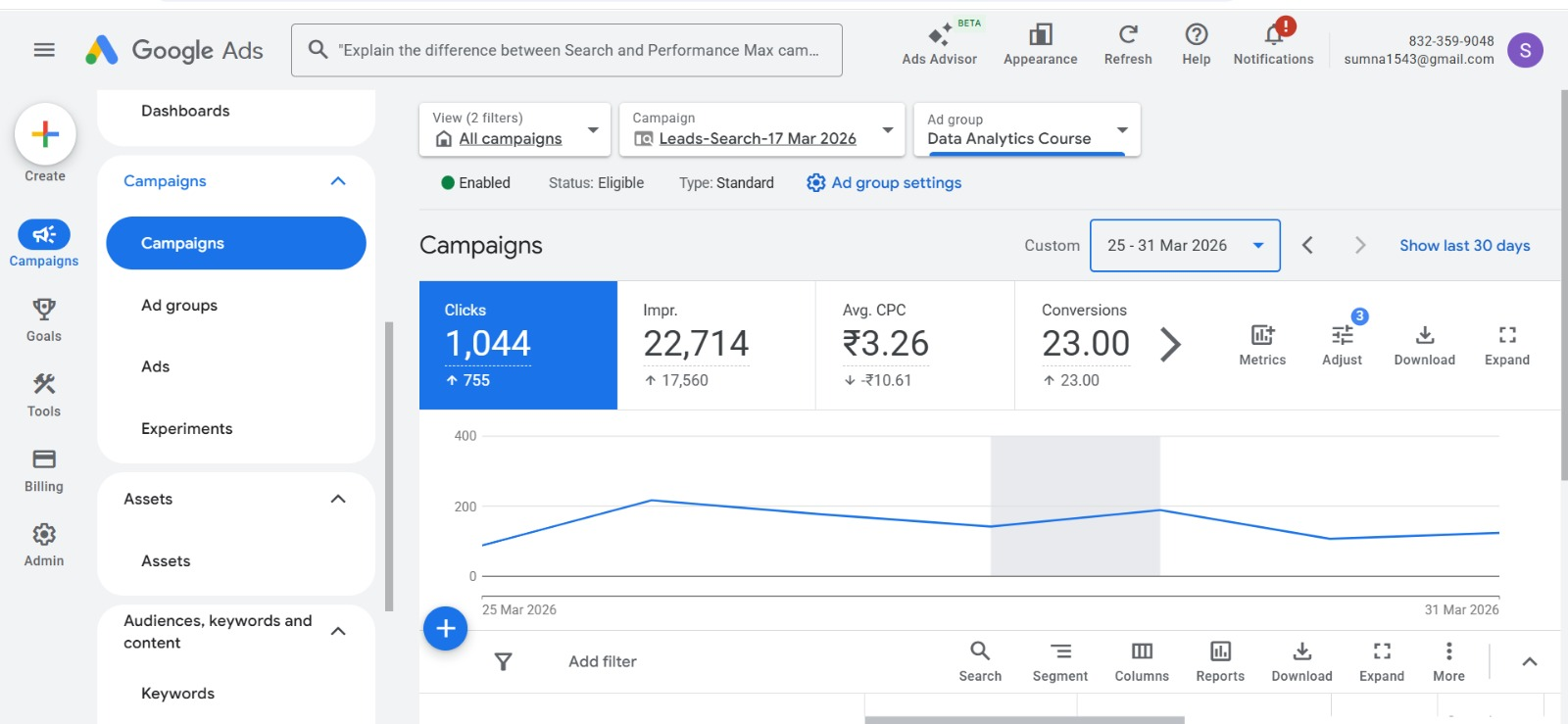Download the chart data
This screenshot has height=724, width=1568.
(x=1425, y=345)
